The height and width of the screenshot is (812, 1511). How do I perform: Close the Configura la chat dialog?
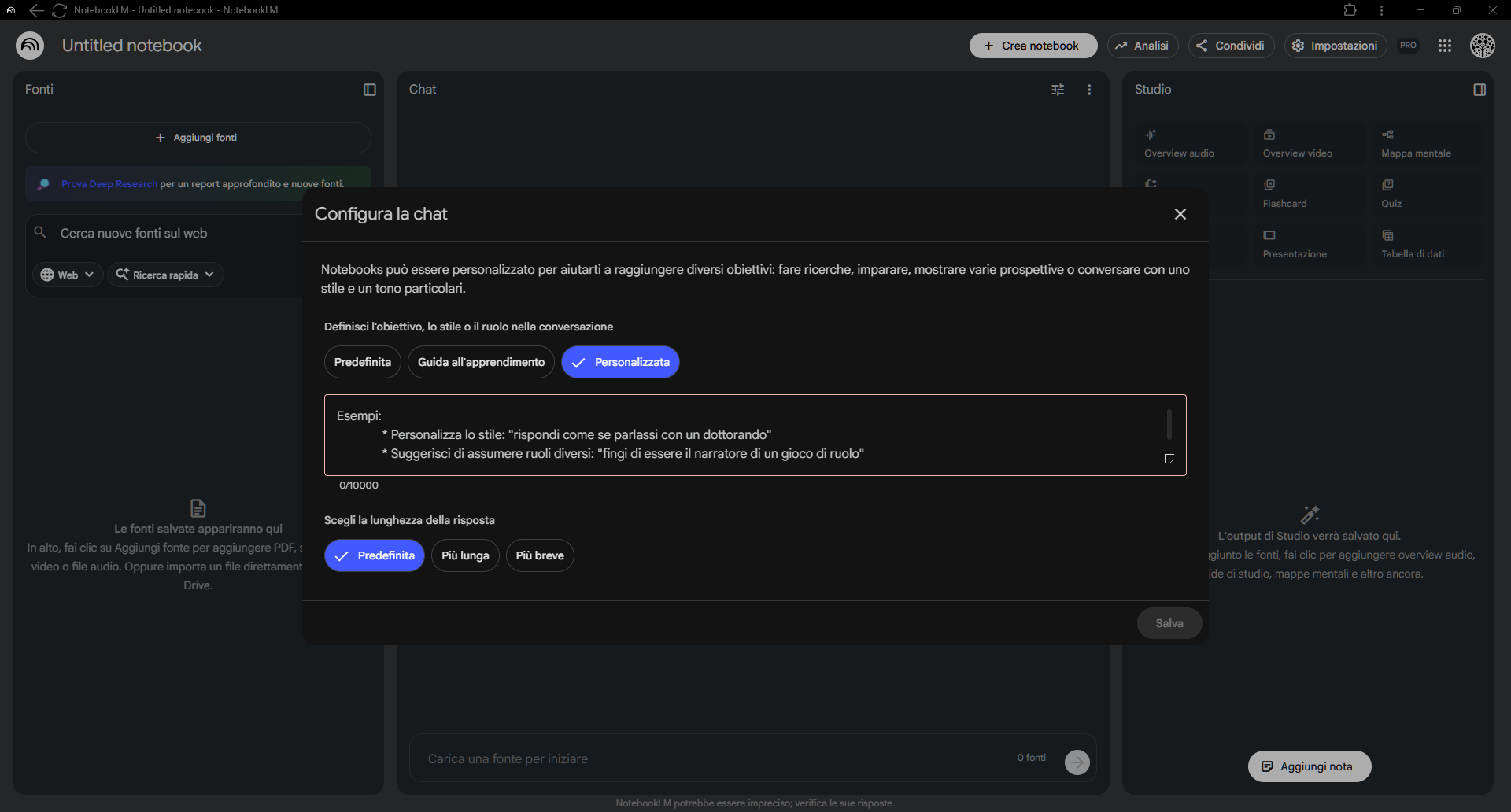tap(1180, 214)
